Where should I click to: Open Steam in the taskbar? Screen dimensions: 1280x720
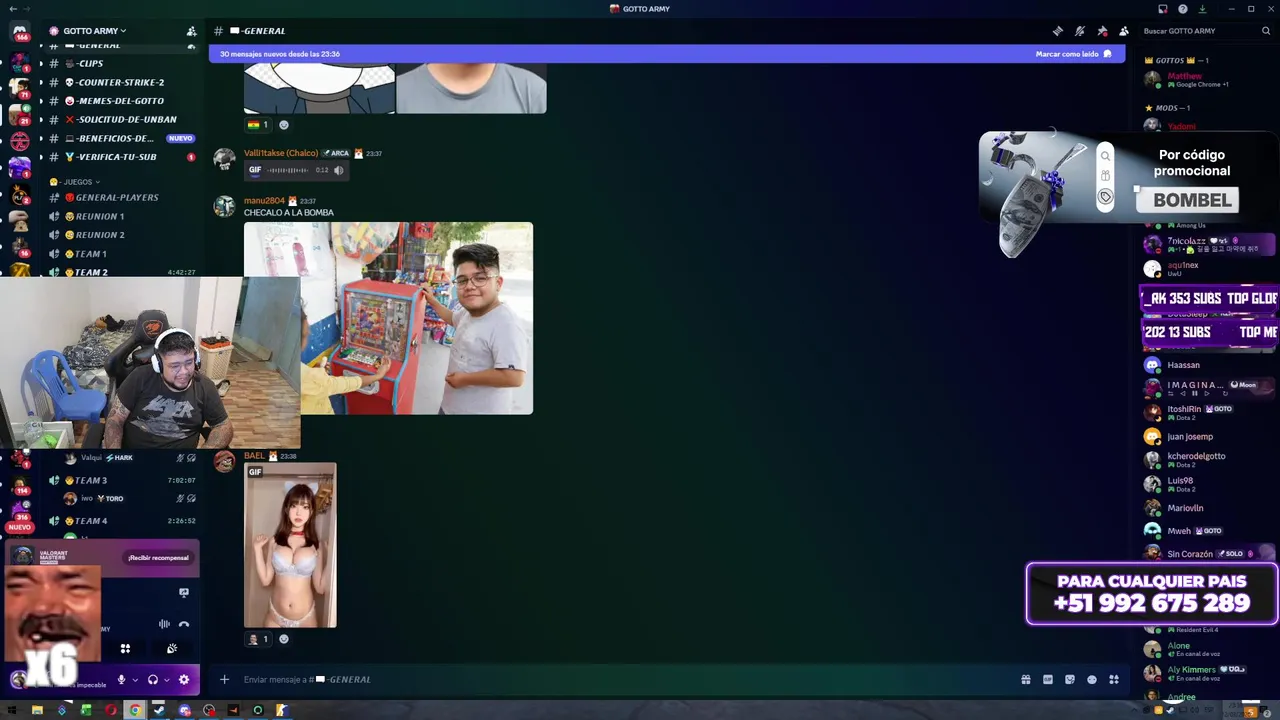[160, 710]
